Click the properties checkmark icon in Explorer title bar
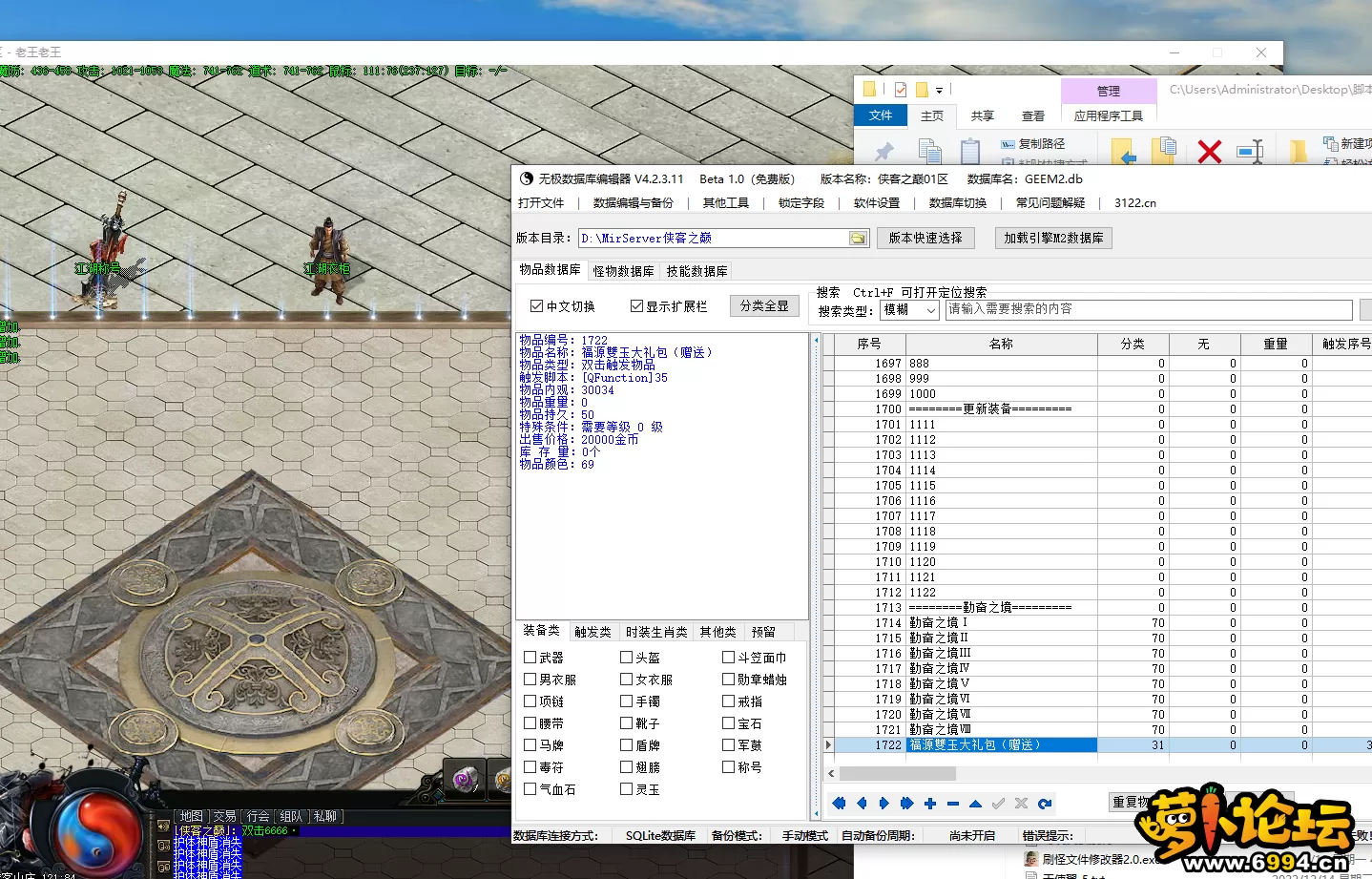 [x=900, y=90]
